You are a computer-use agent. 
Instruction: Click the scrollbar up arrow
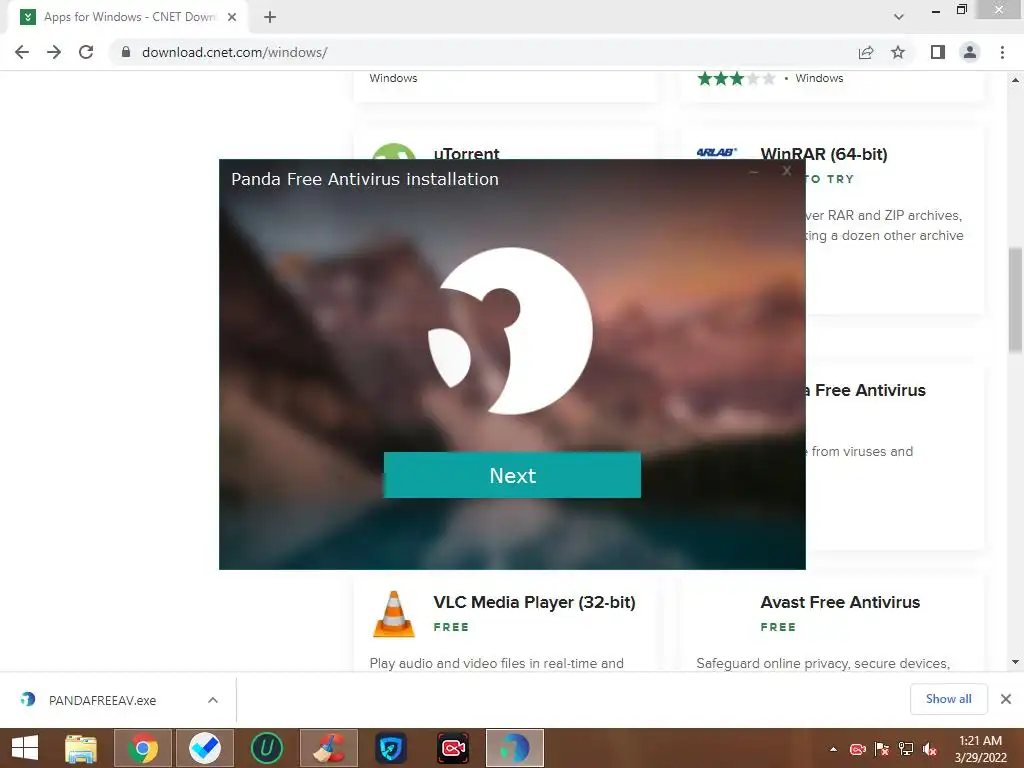pyautogui.click(x=1015, y=80)
